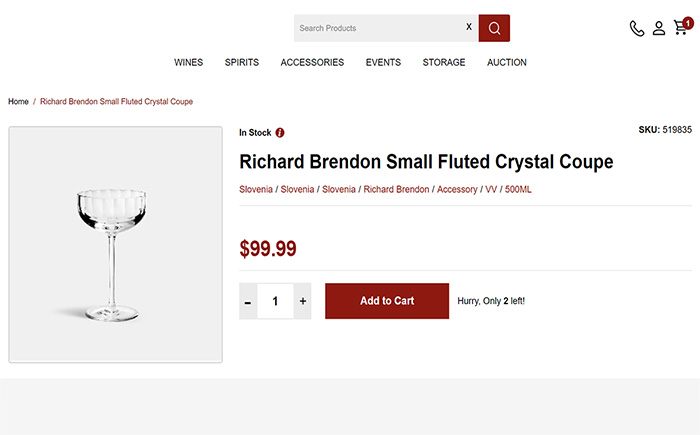Go to Home via breadcrumb

(x=18, y=101)
